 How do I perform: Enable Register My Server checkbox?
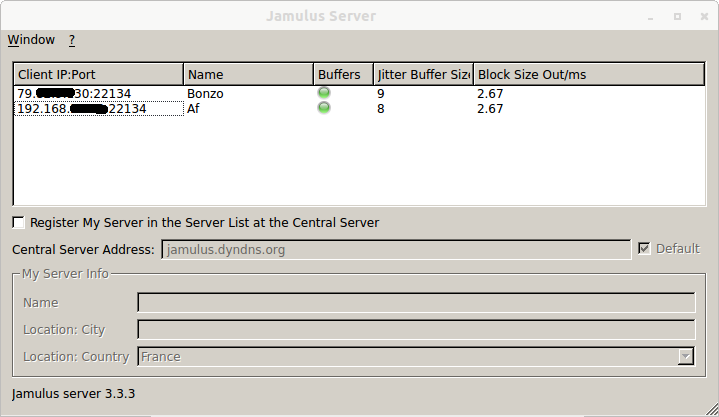coord(19,222)
